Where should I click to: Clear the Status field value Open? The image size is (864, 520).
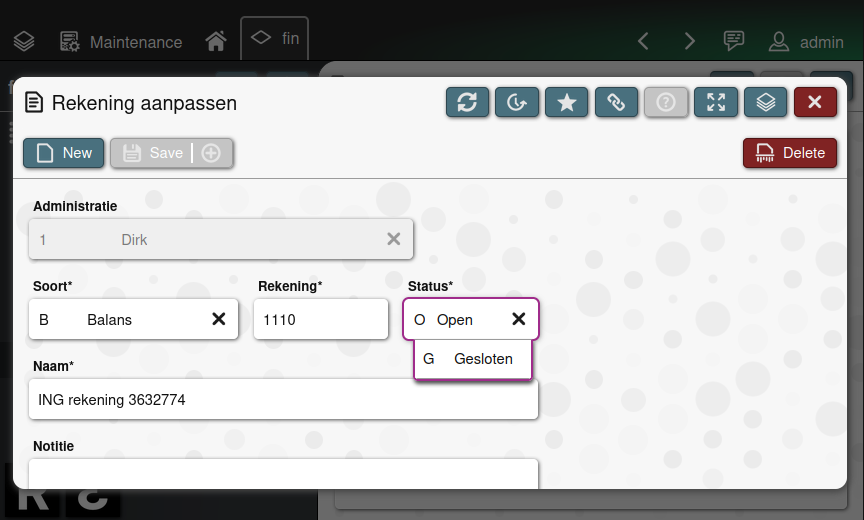(519, 319)
